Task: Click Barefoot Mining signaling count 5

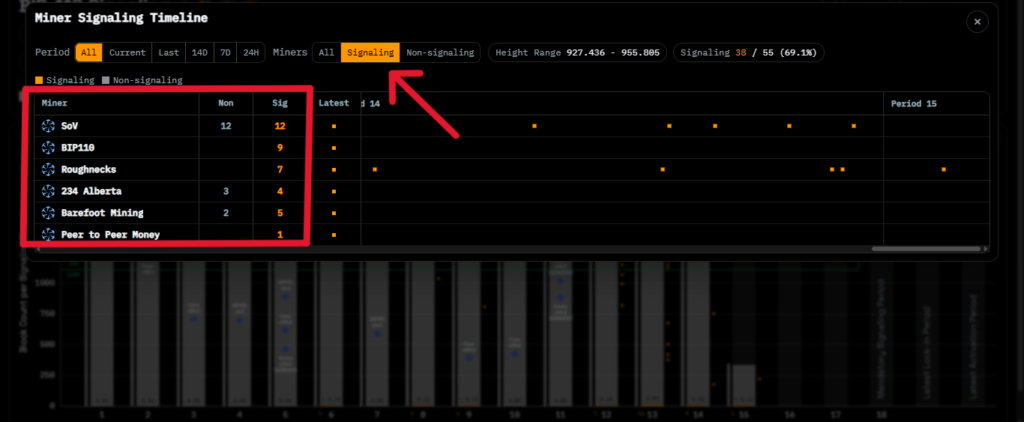Action: [x=280, y=213]
